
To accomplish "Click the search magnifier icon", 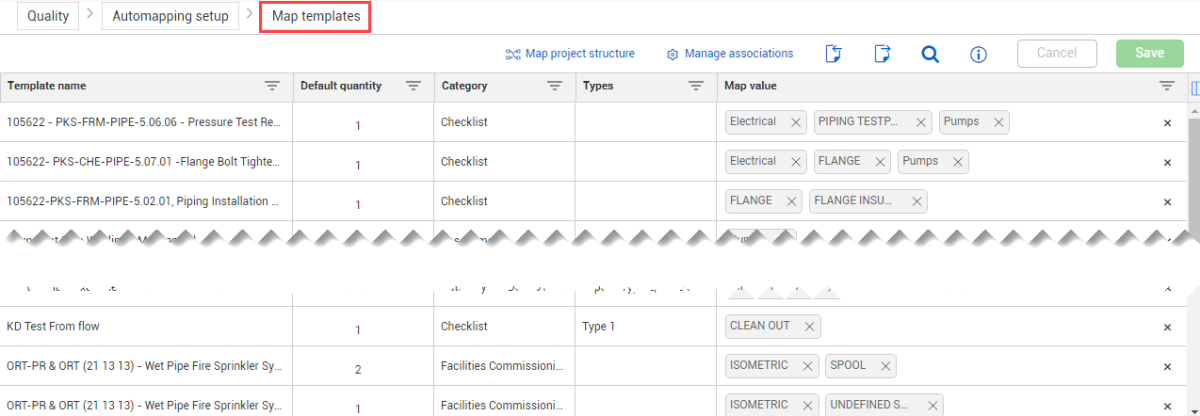I will click(930, 54).
